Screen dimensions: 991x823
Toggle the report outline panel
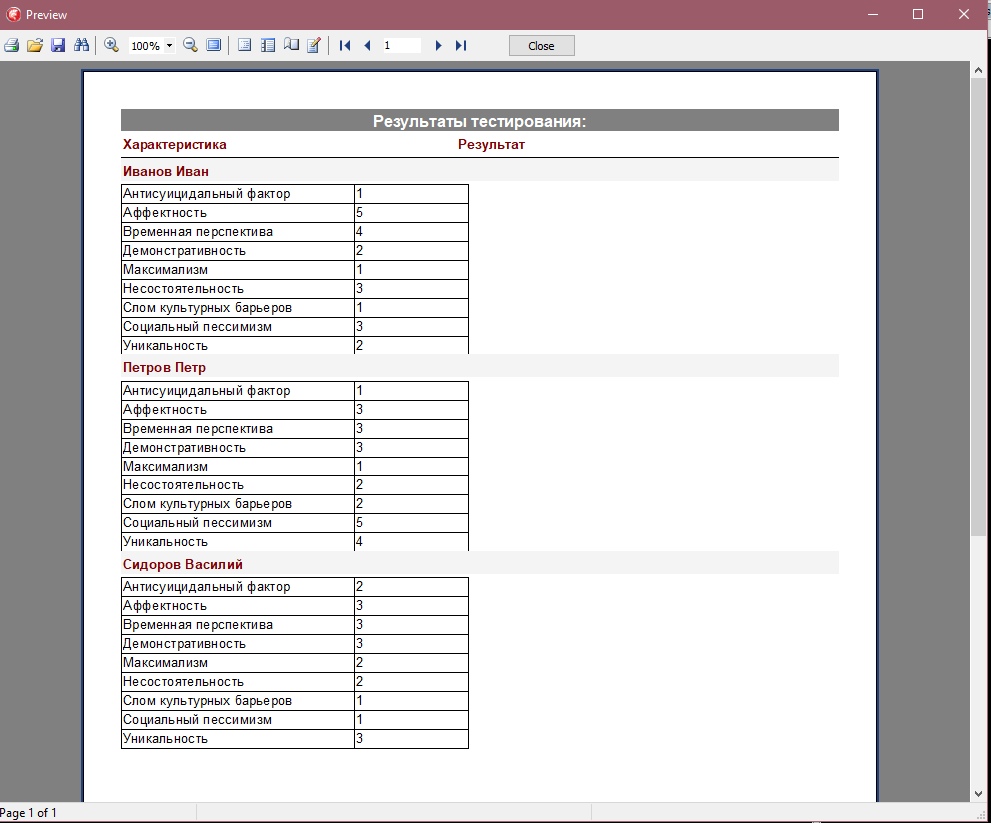[x=245, y=46]
